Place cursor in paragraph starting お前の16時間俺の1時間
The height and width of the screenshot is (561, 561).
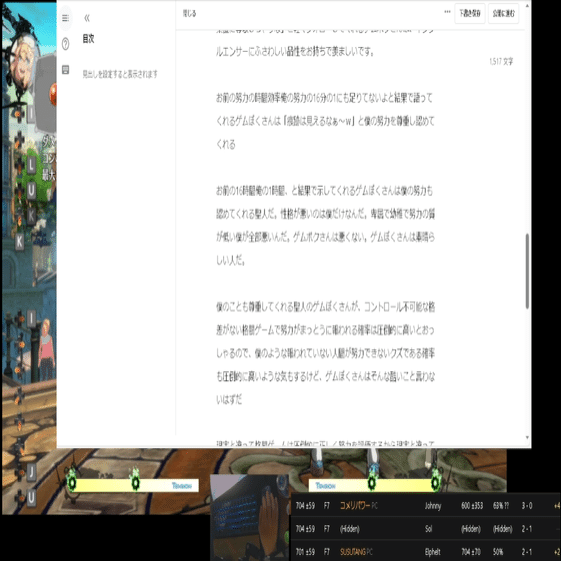tap(325, 225)
